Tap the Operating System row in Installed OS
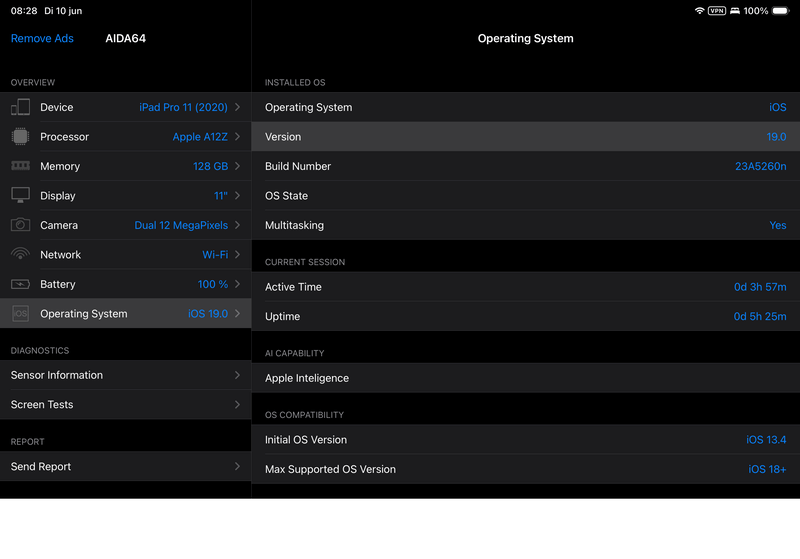This screenshot has width=800, height=559. (526, 107)
